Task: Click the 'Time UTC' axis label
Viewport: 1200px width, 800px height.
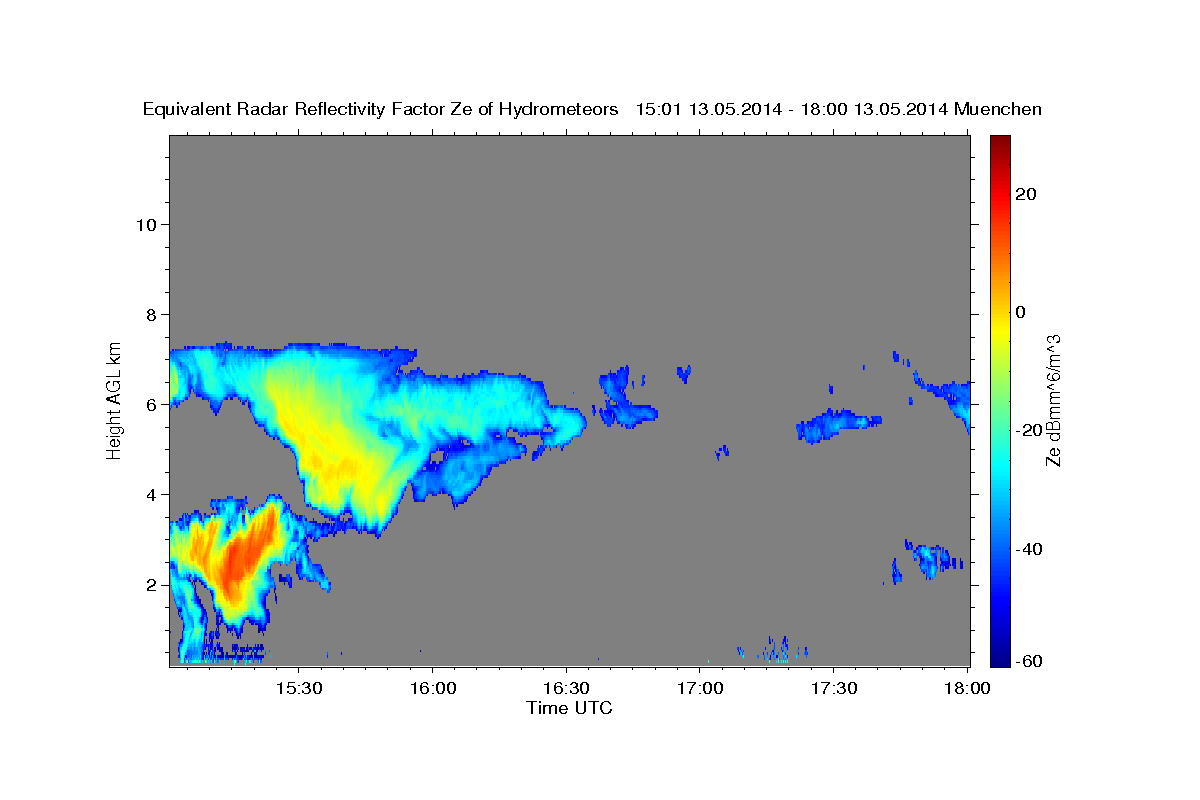Action: pyautogui.click(x=569, y=708)
